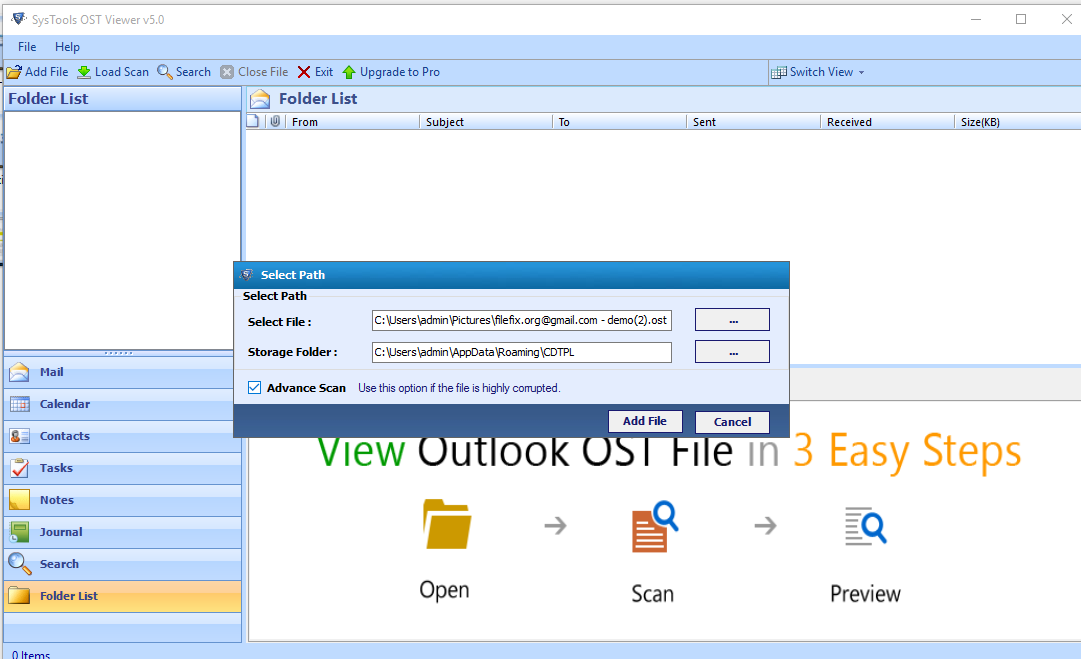The width and height of the screenshot is (1081, 659).
Task: Maximize the OST Viewer window
Action: pyautogui.click(x=1021, y=19)
